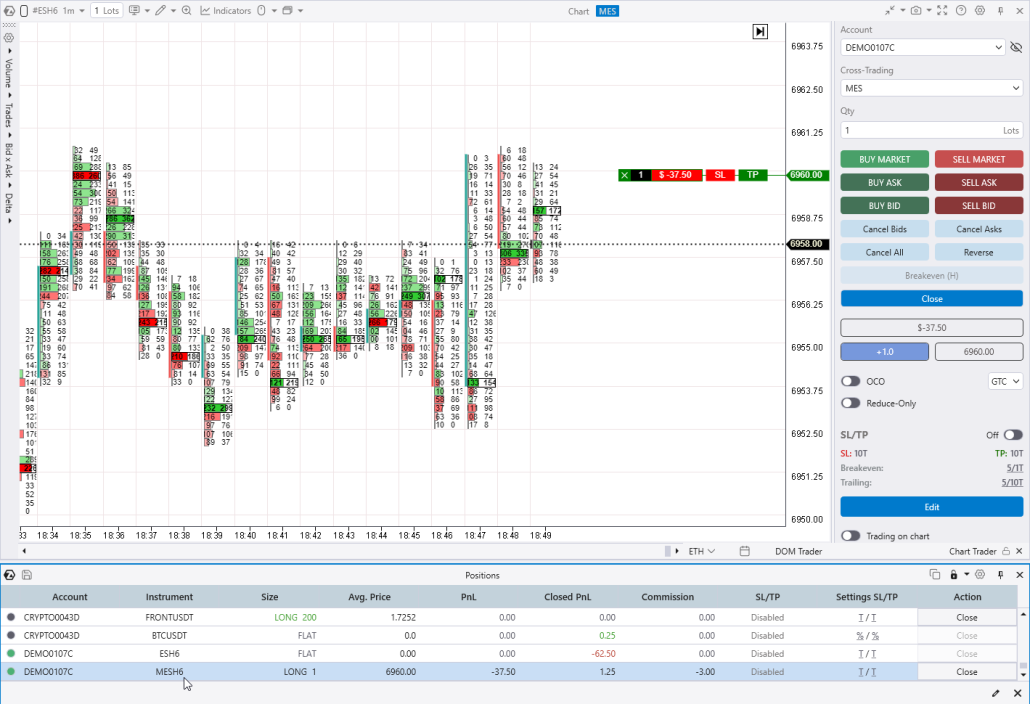Toggle the OCO order option
Screen dimensions: 1030x704
point(850,381)
